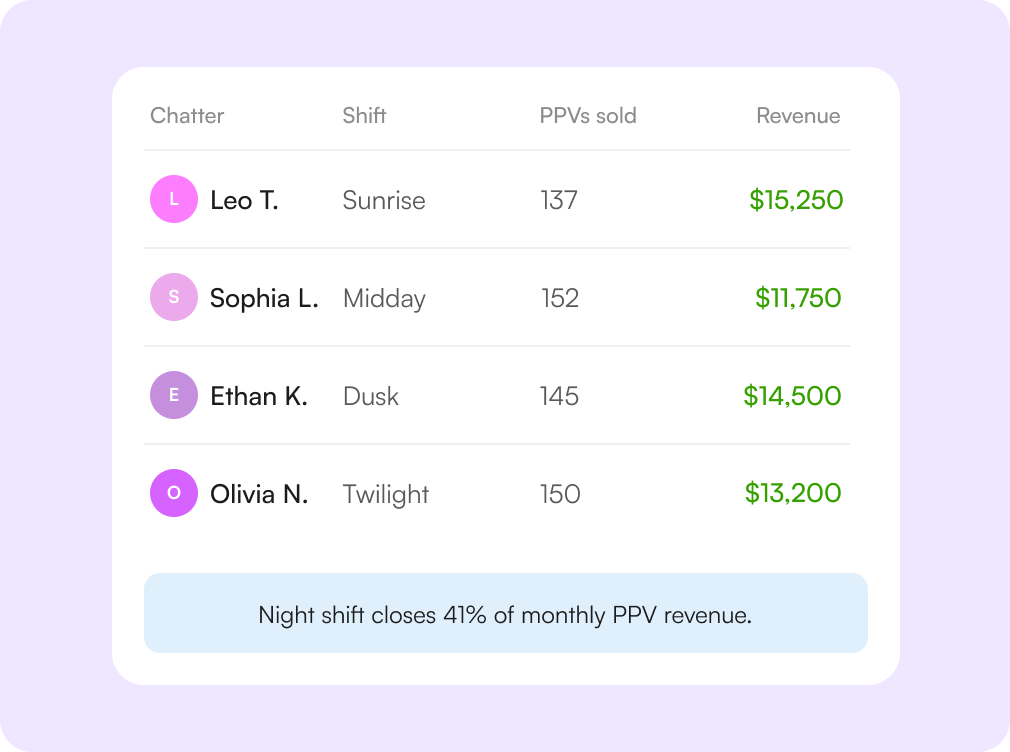Click the Chatter column header
This screenshot has width=1010, height=752.
[187, 115]
